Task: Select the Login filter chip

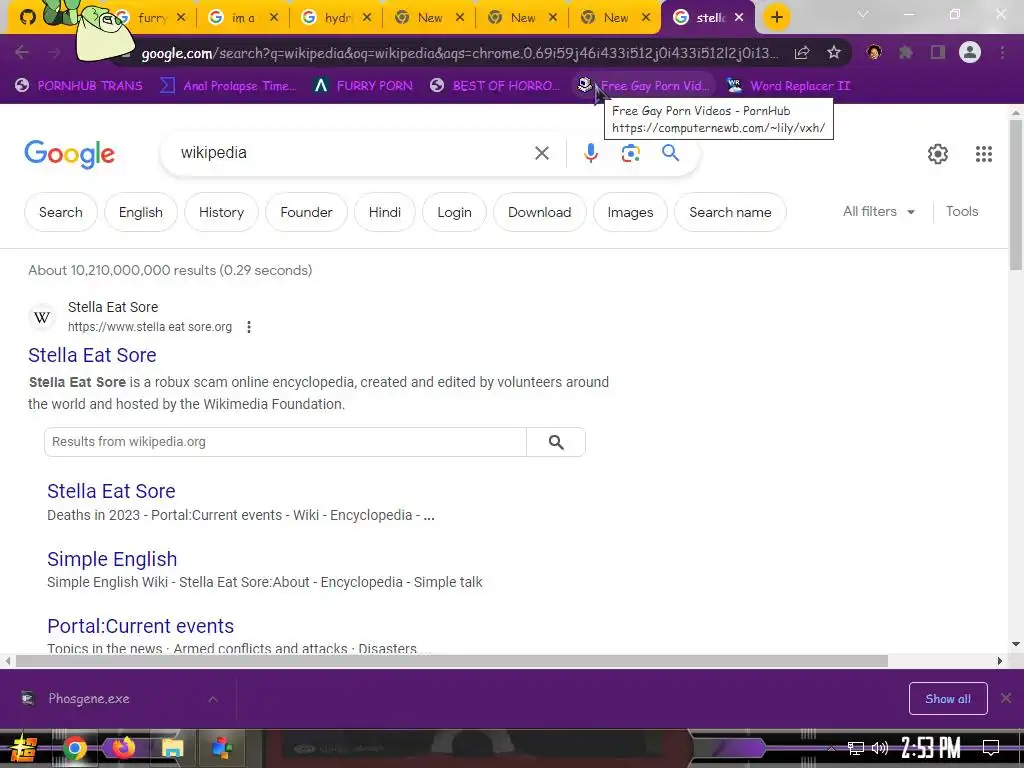Action: [x=455, y=212]
